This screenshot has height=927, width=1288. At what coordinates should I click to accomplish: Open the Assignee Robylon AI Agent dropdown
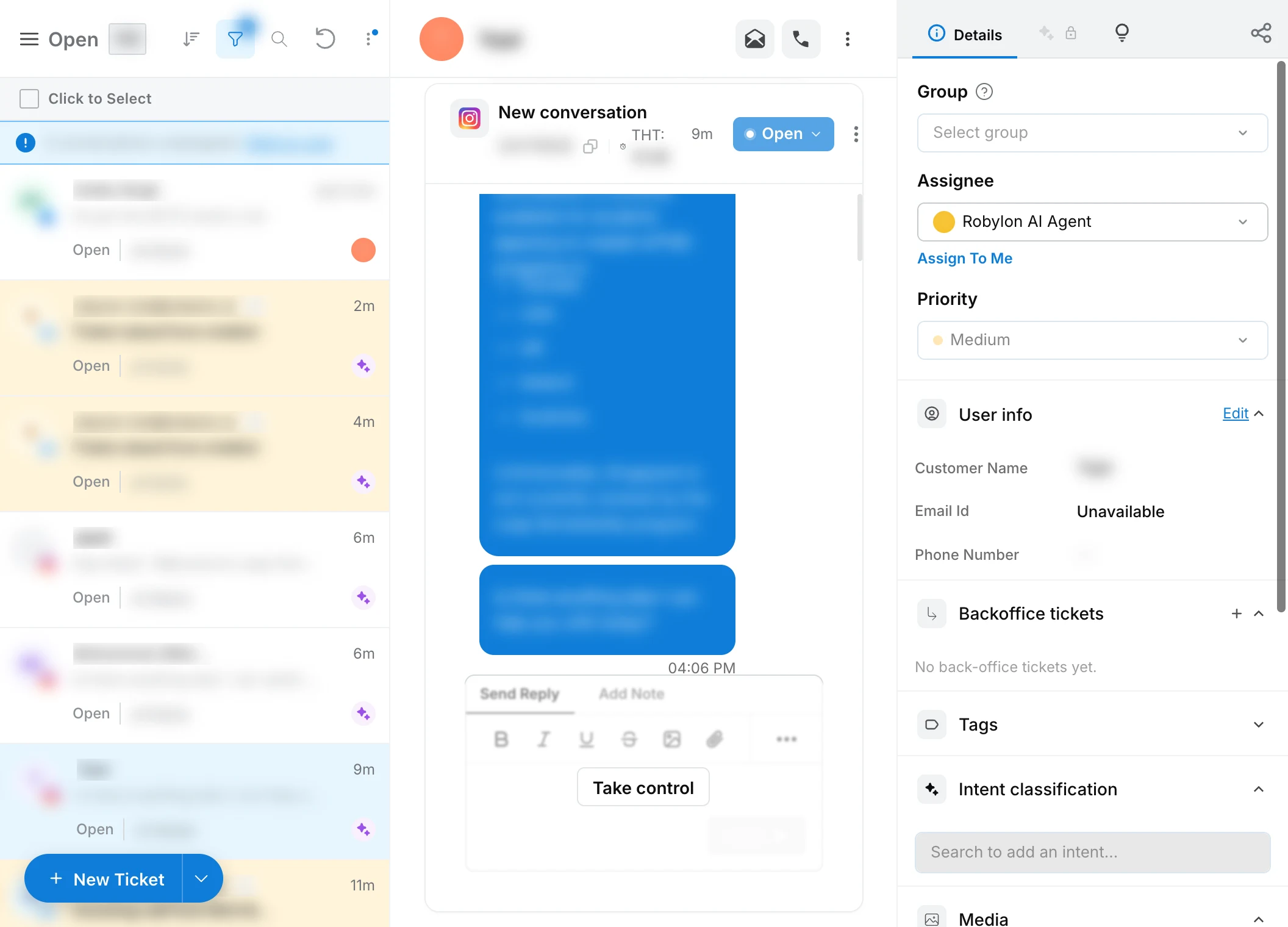pyautogui.click(x=1092, y=221)
